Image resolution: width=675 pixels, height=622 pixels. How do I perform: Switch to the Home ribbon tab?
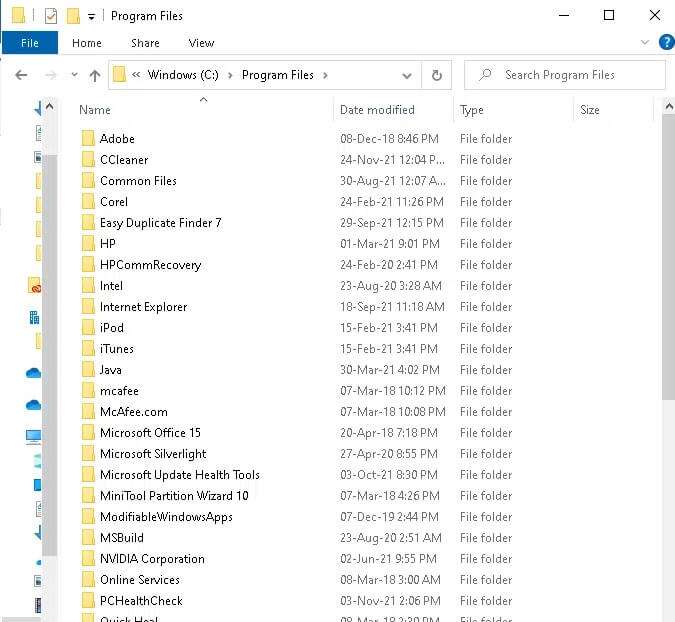(87, 43)
